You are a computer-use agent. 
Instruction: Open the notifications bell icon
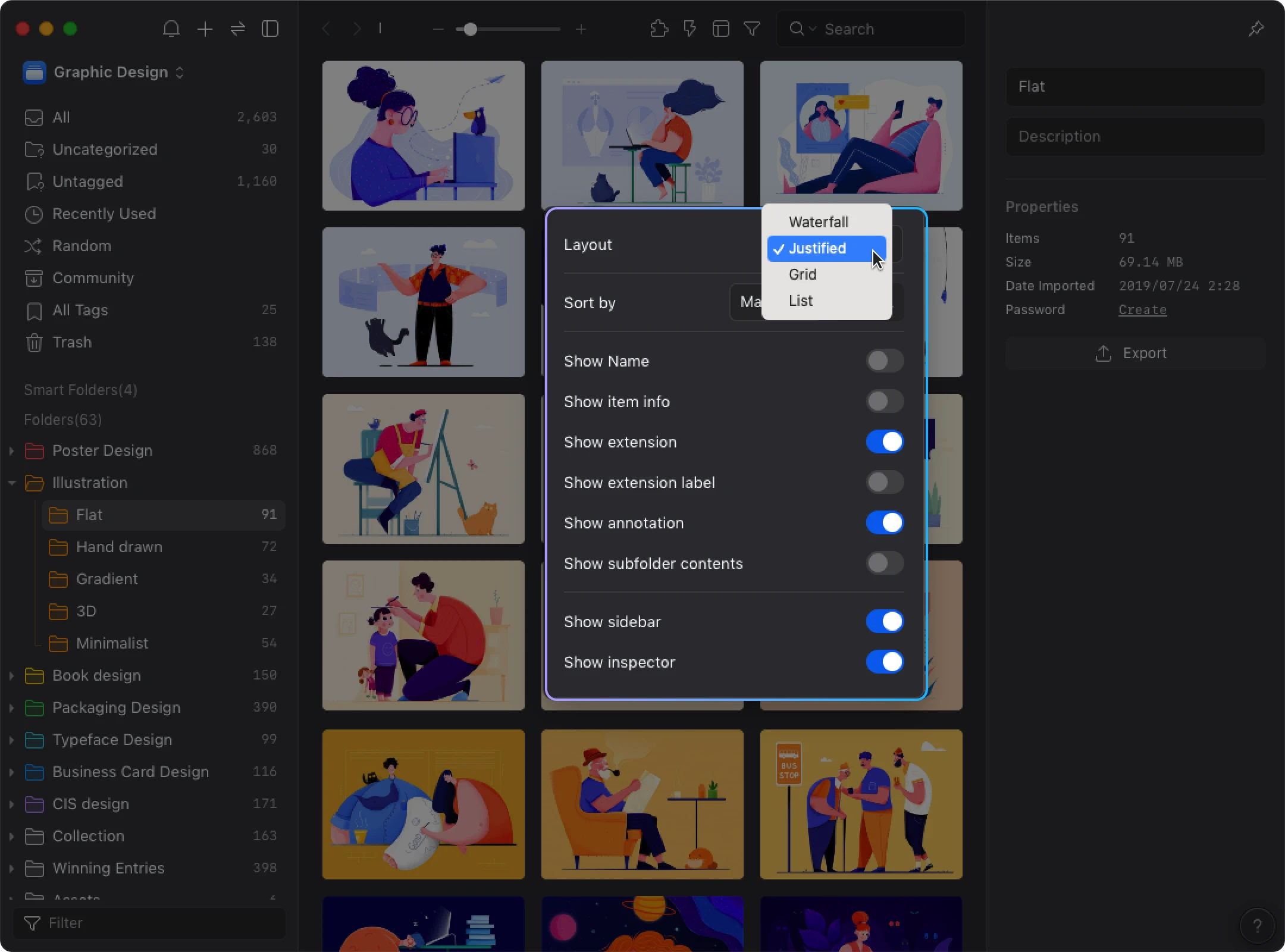(171, 29)
